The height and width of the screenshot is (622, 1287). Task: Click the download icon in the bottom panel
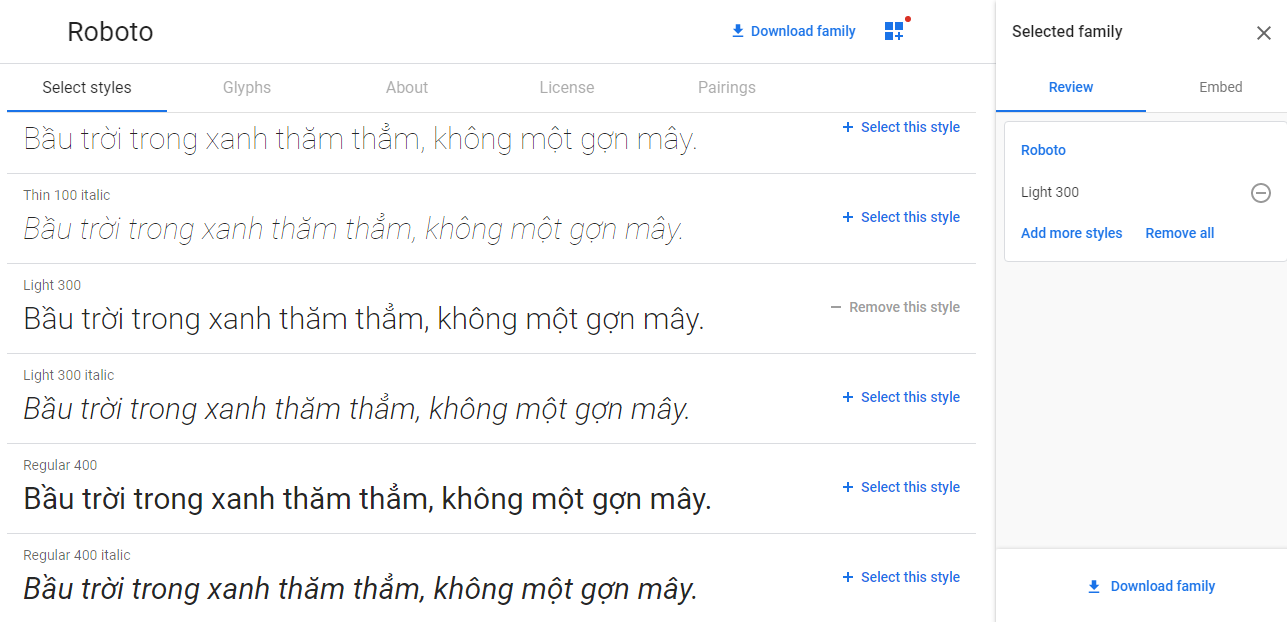(1094, 587)
